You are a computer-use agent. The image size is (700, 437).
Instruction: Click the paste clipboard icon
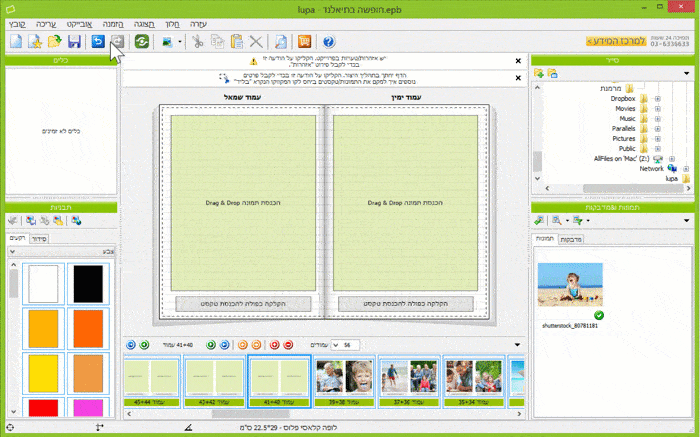click(236, 42)
